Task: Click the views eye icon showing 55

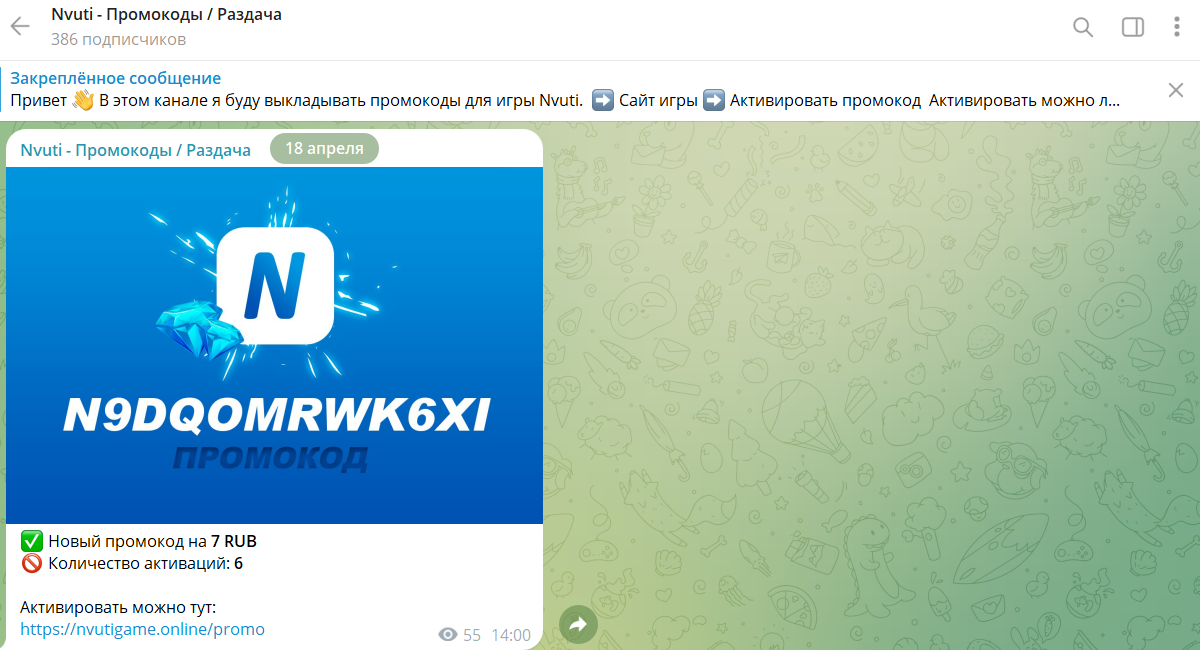Action: pyautogui.click(x=448, y=635)
